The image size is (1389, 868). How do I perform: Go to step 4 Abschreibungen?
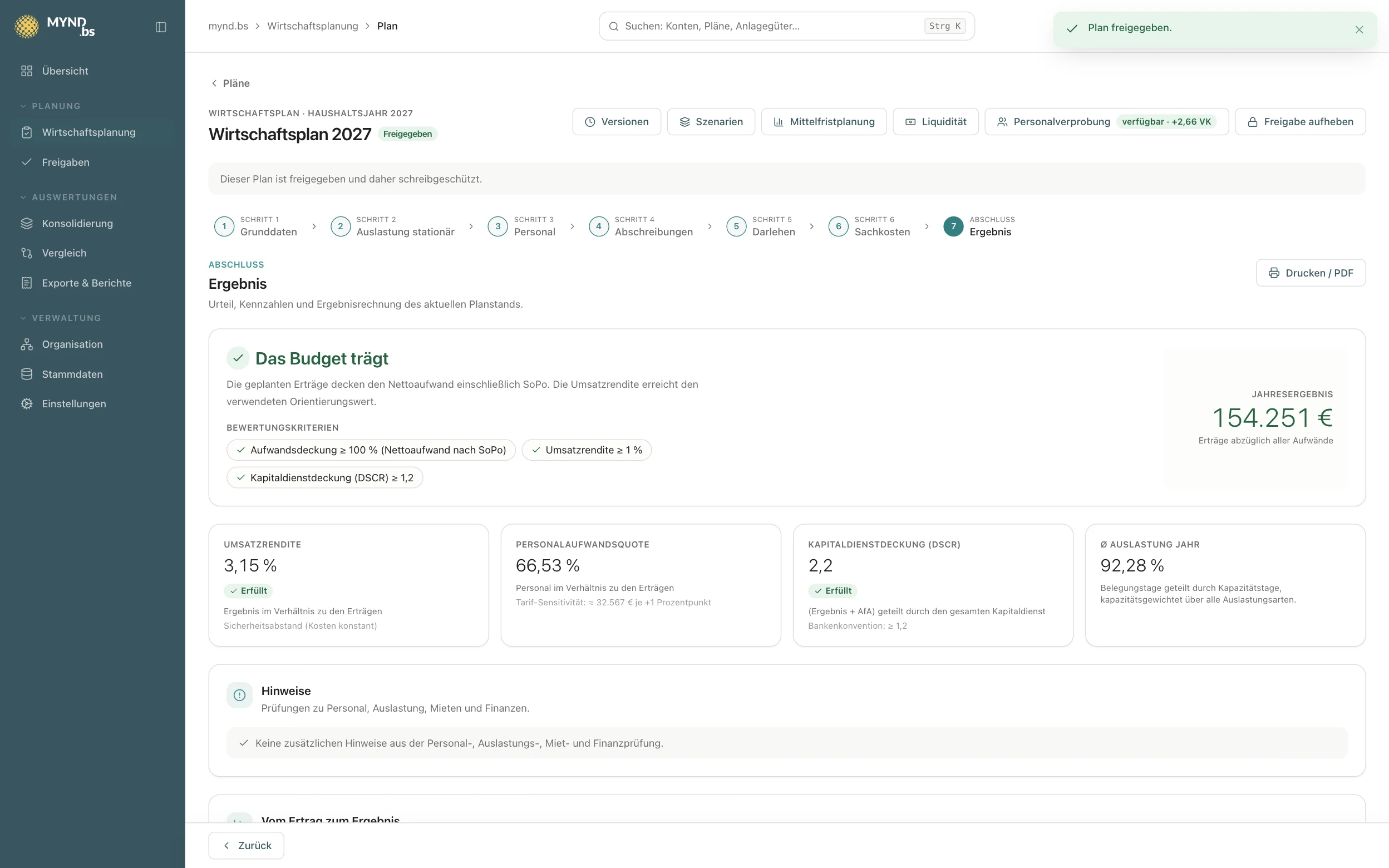pyautogui.click(x=641, y=226)
